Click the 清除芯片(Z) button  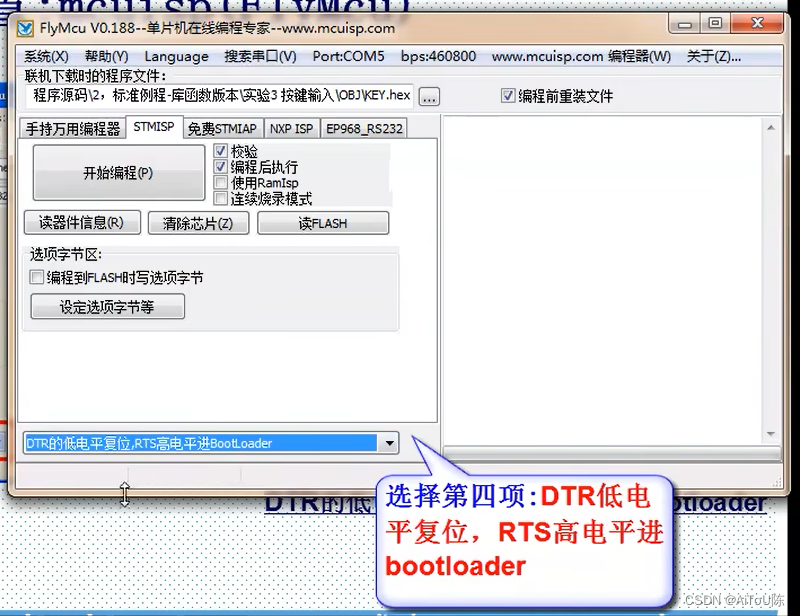click(198, 223)
